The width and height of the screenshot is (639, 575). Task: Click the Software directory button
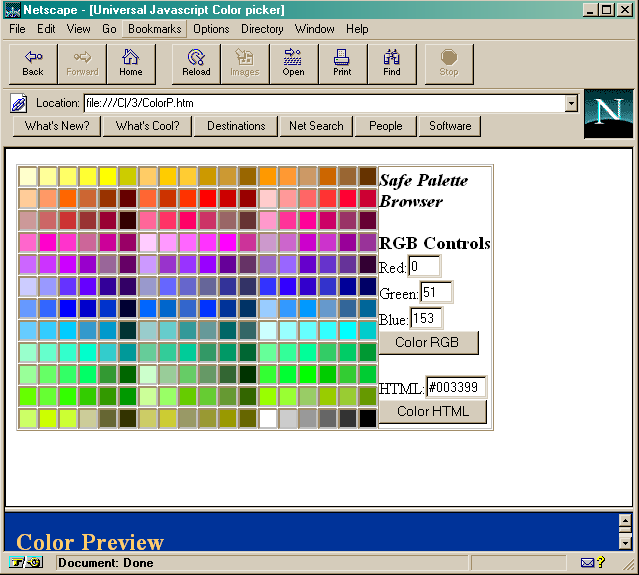click(450, 126)
